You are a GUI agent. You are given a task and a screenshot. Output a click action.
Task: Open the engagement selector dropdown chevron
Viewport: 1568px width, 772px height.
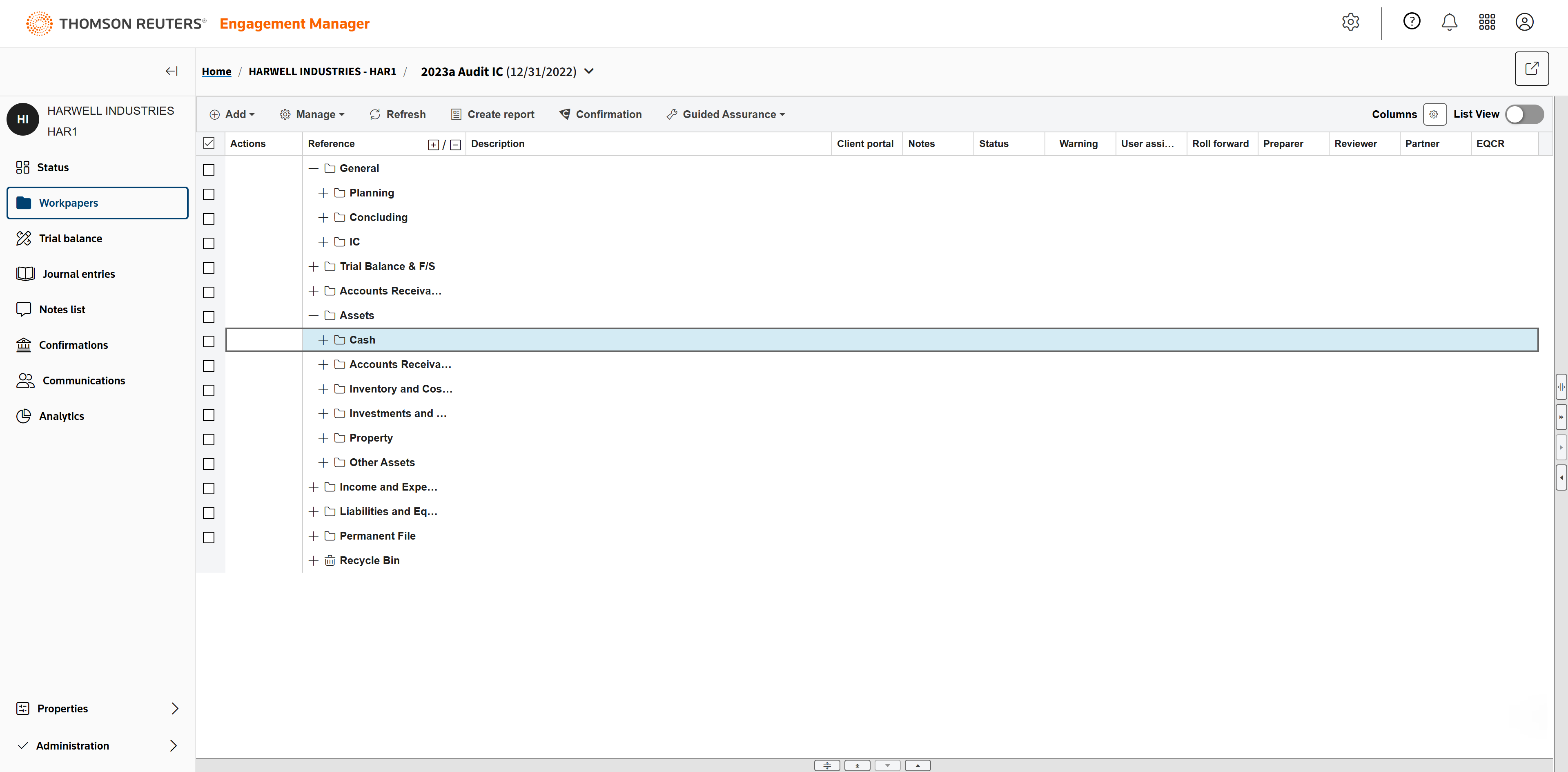click(588, 71)
